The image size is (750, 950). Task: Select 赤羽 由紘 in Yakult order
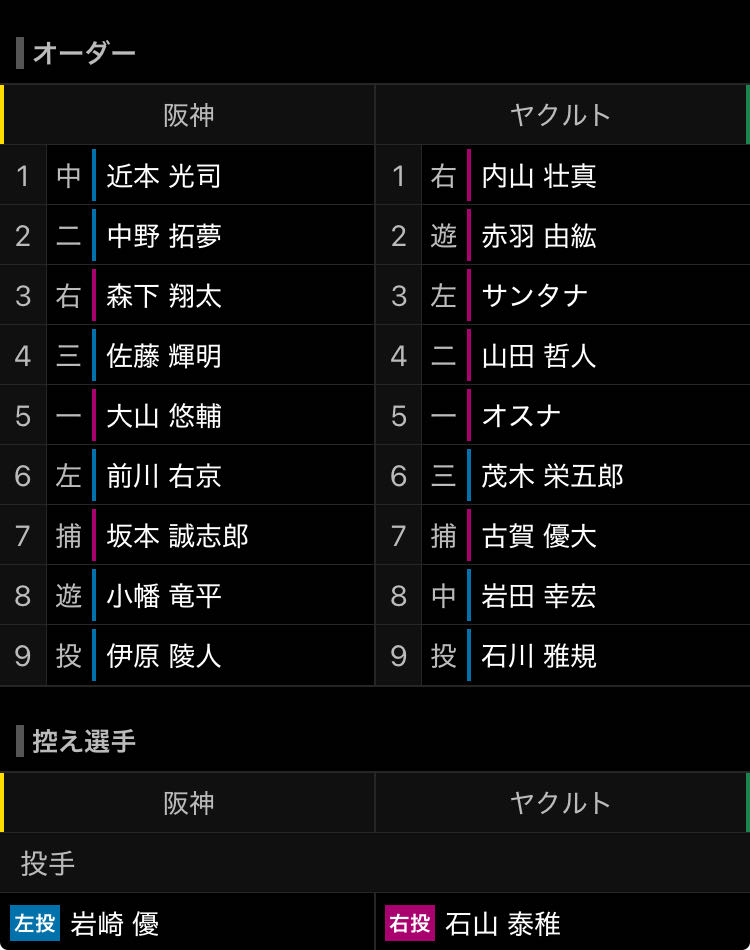click(539, 236)
